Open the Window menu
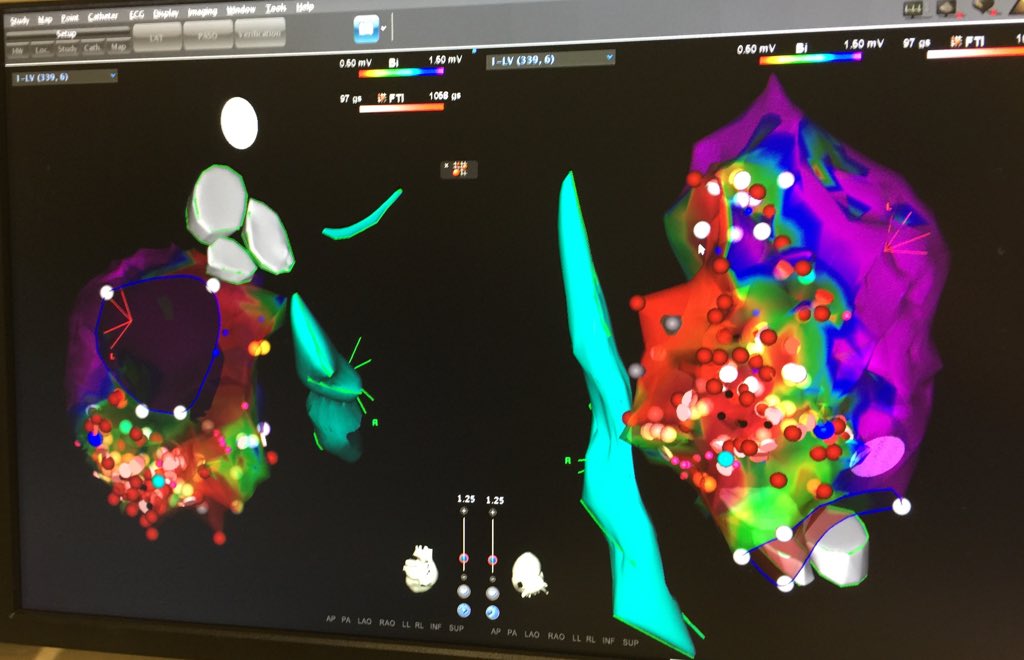Viewport: 1024px width, 660px height. coord(241,10)
